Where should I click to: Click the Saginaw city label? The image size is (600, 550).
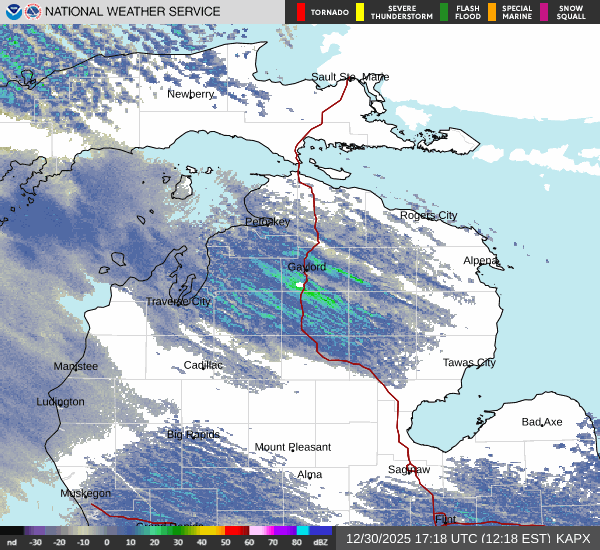pos(409,469)
